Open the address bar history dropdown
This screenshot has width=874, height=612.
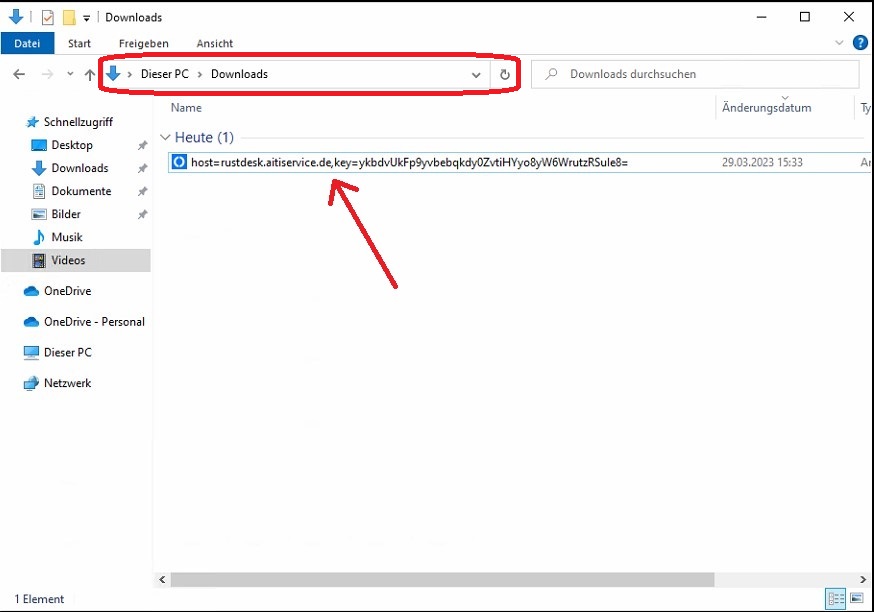click(476, 75)
